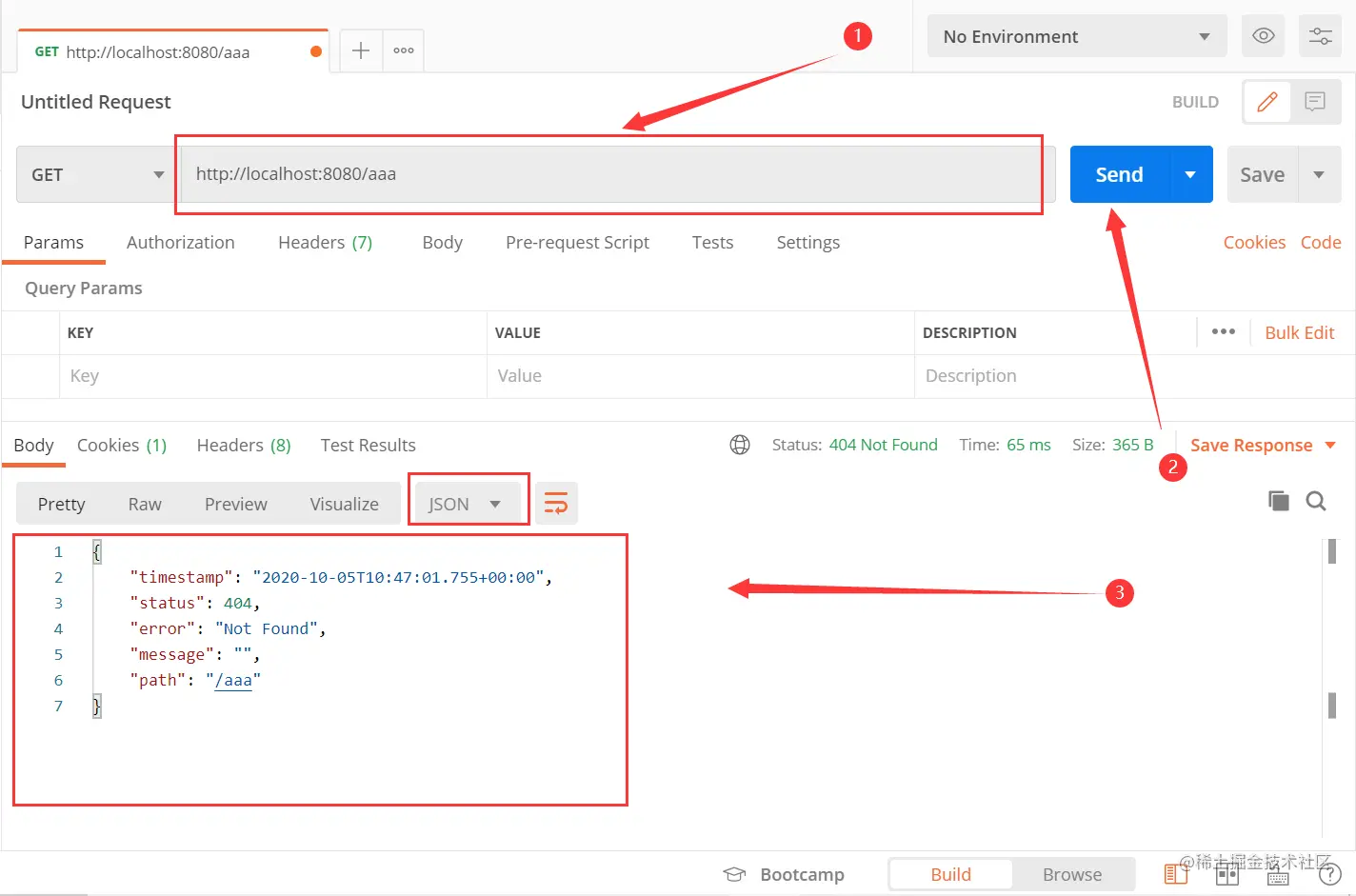Open the No Environment dropdown
The height and width of the screenshot is (896, 1356).
[x=1077, y=36]
